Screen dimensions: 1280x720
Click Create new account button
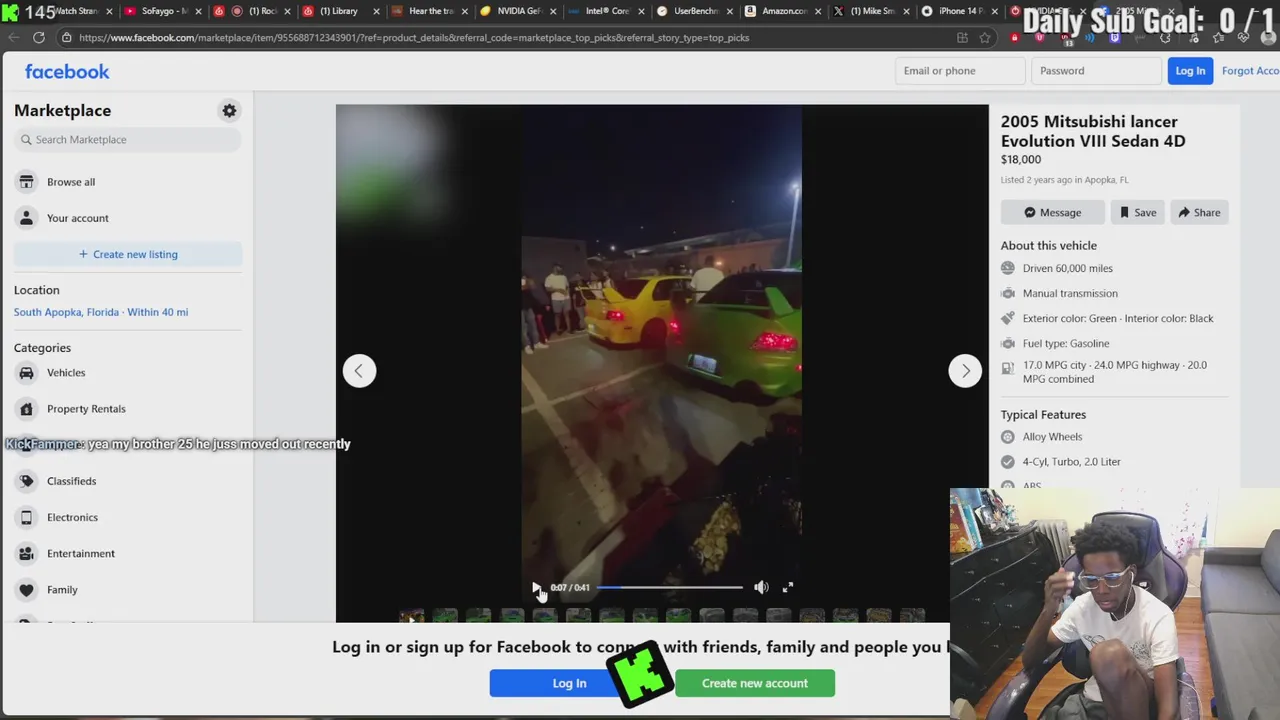[x=755, y=683]
